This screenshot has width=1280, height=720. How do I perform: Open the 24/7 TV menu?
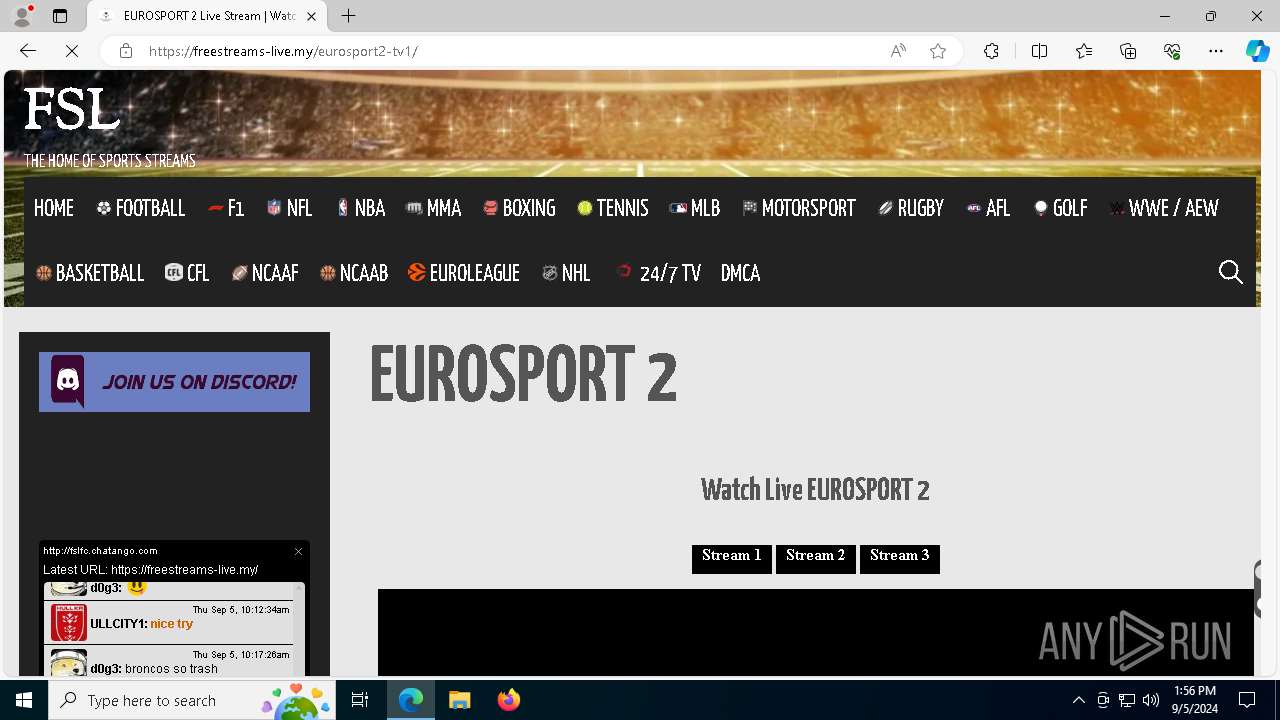(x=658, y=273)
